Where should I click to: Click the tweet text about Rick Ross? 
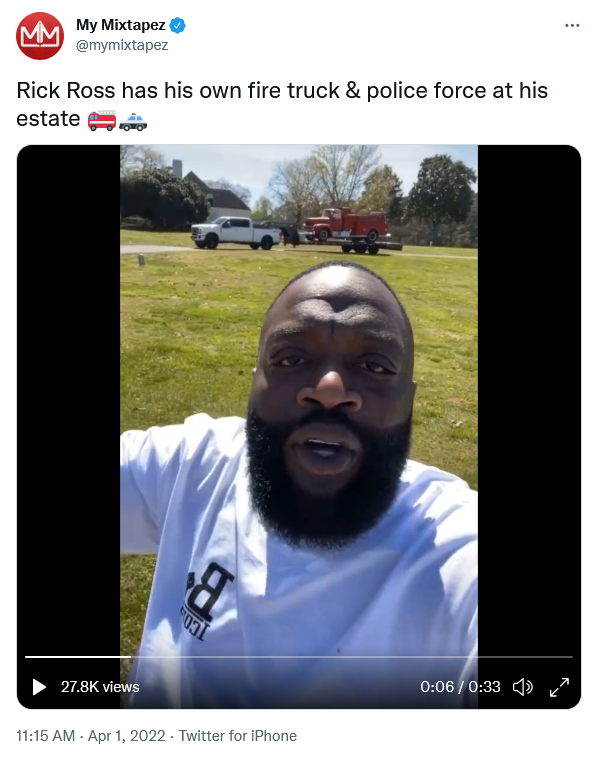point(282,104)
